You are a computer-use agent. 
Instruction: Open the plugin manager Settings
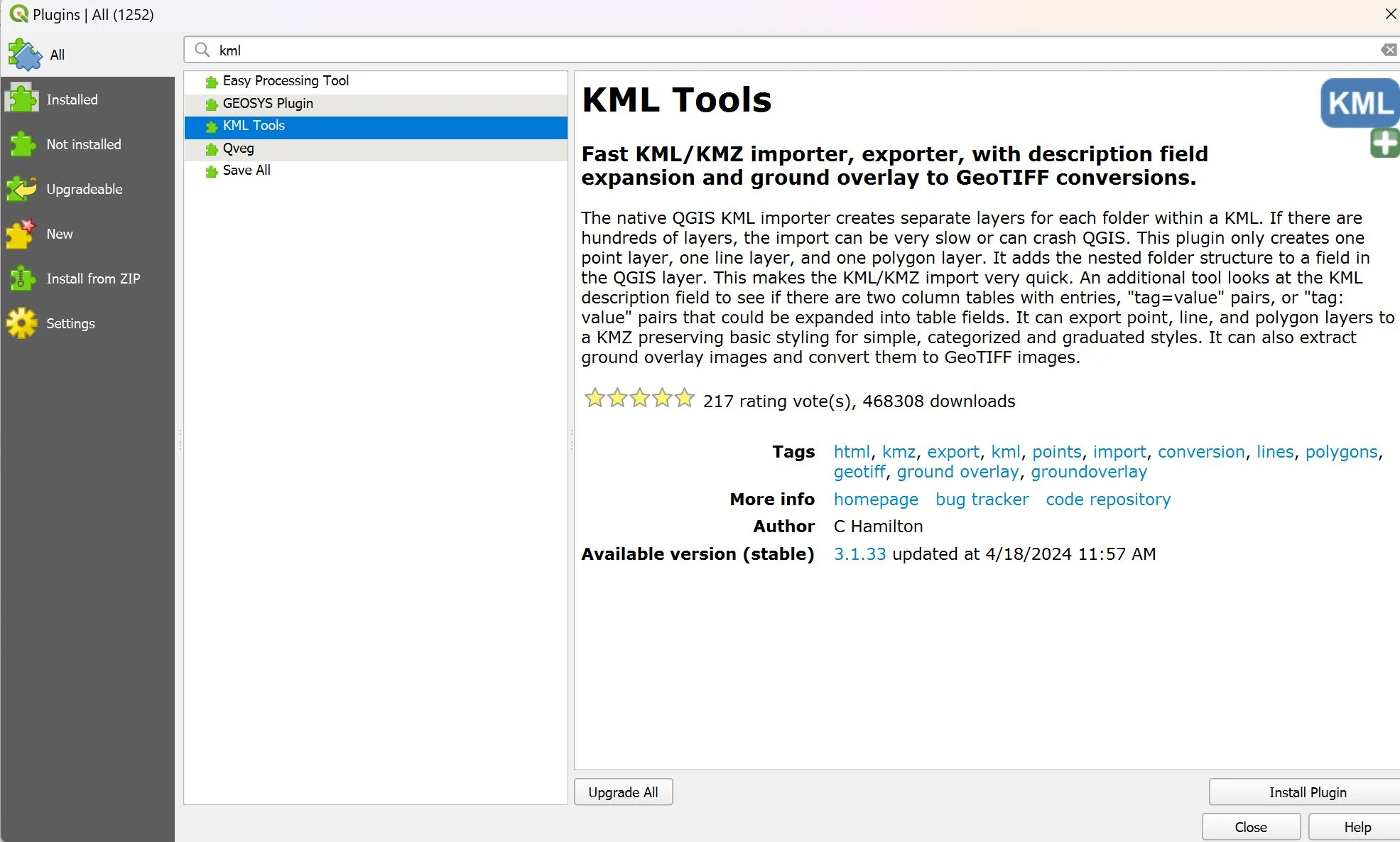pos(22,323)
